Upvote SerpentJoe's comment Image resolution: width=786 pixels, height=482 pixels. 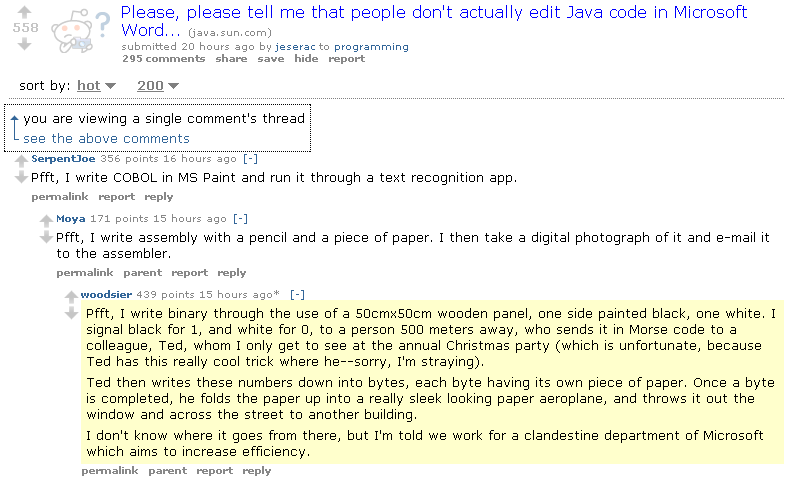[21, 161]
